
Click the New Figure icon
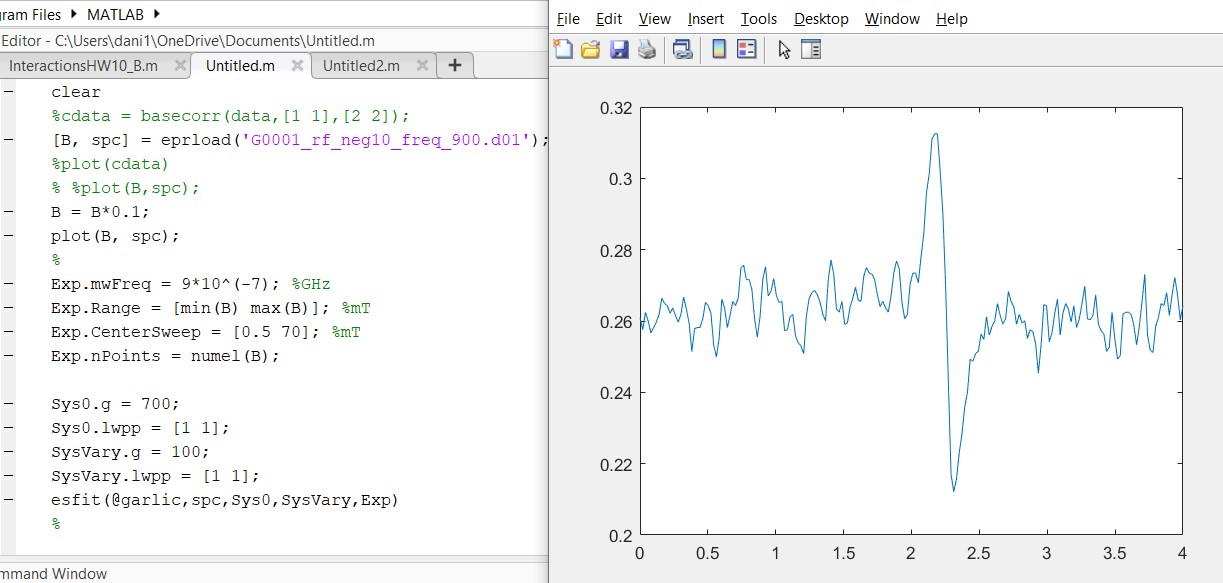564,49
